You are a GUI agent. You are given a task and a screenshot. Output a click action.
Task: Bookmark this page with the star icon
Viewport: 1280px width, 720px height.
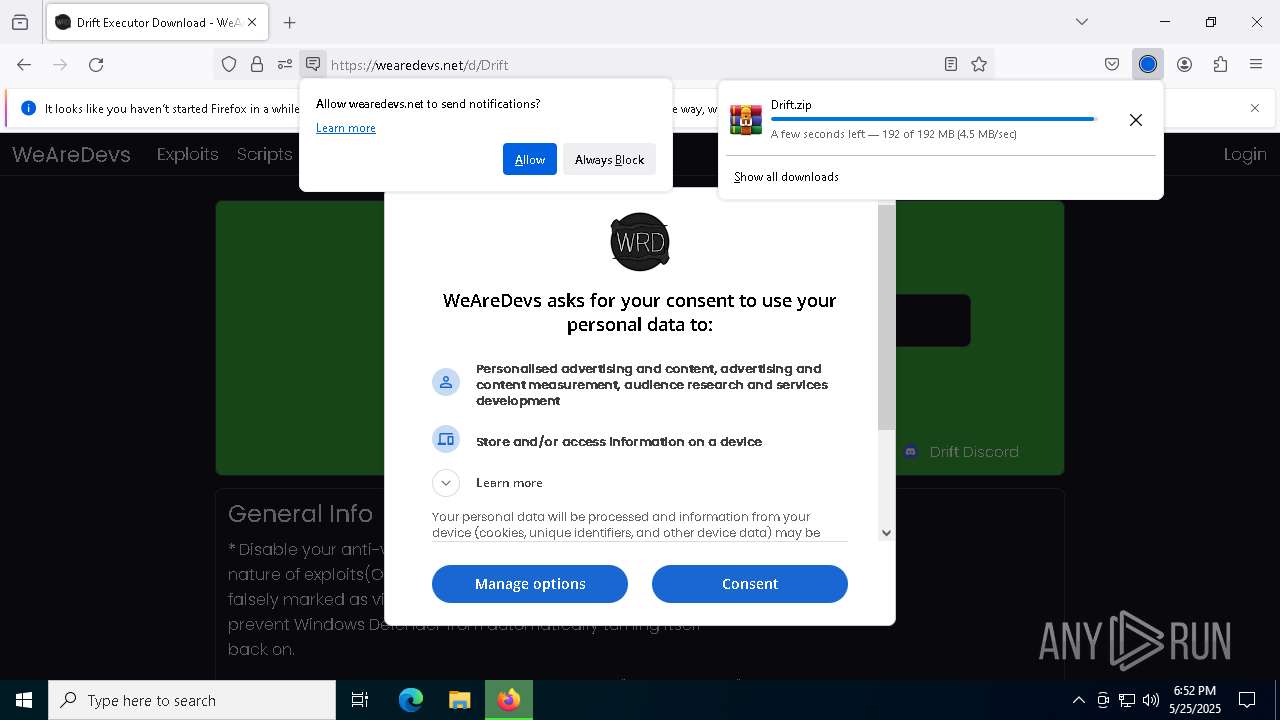coord(979,64)
